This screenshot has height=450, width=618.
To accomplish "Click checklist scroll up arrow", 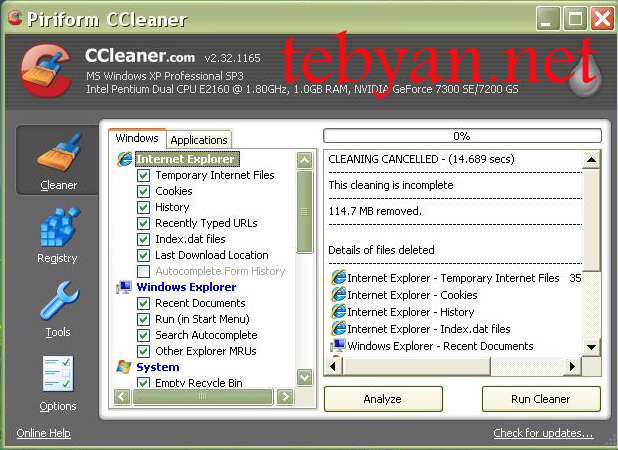I will (305, 160).
